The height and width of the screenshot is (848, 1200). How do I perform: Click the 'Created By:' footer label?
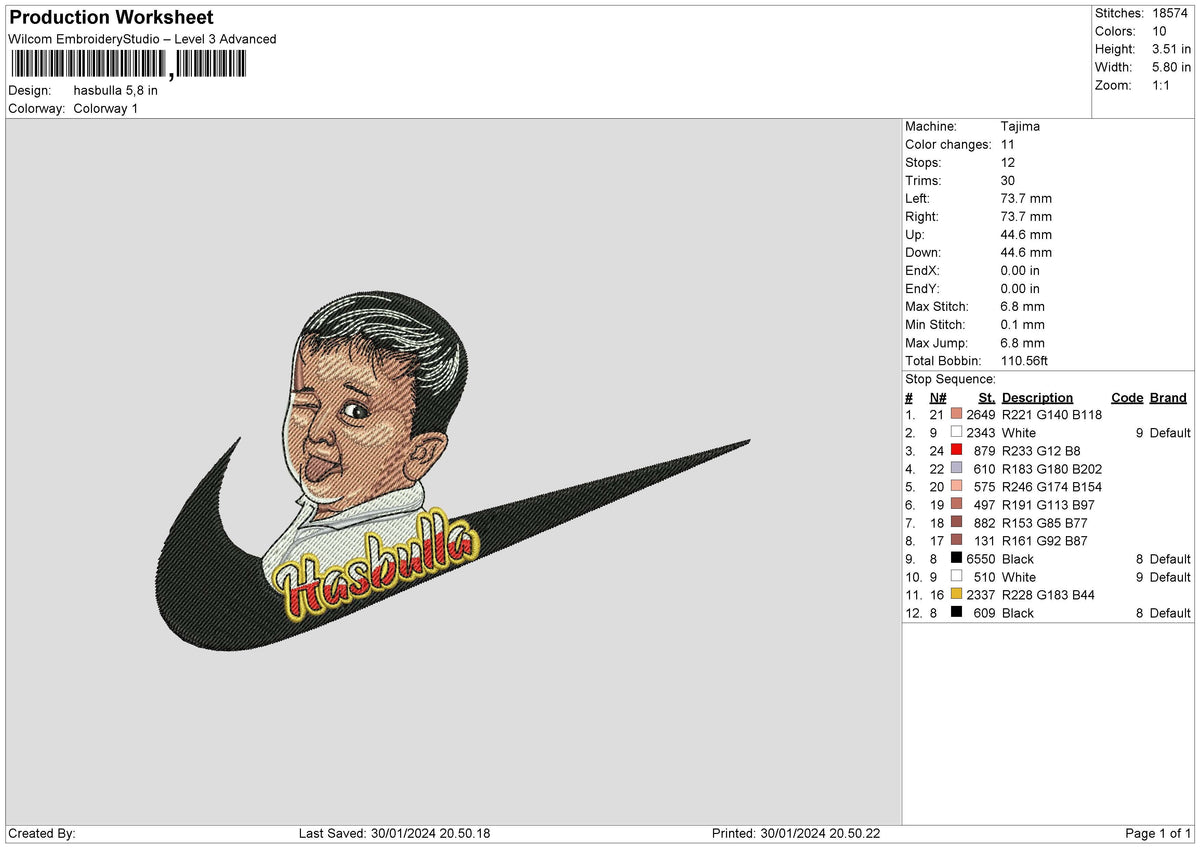click(42, 833)
